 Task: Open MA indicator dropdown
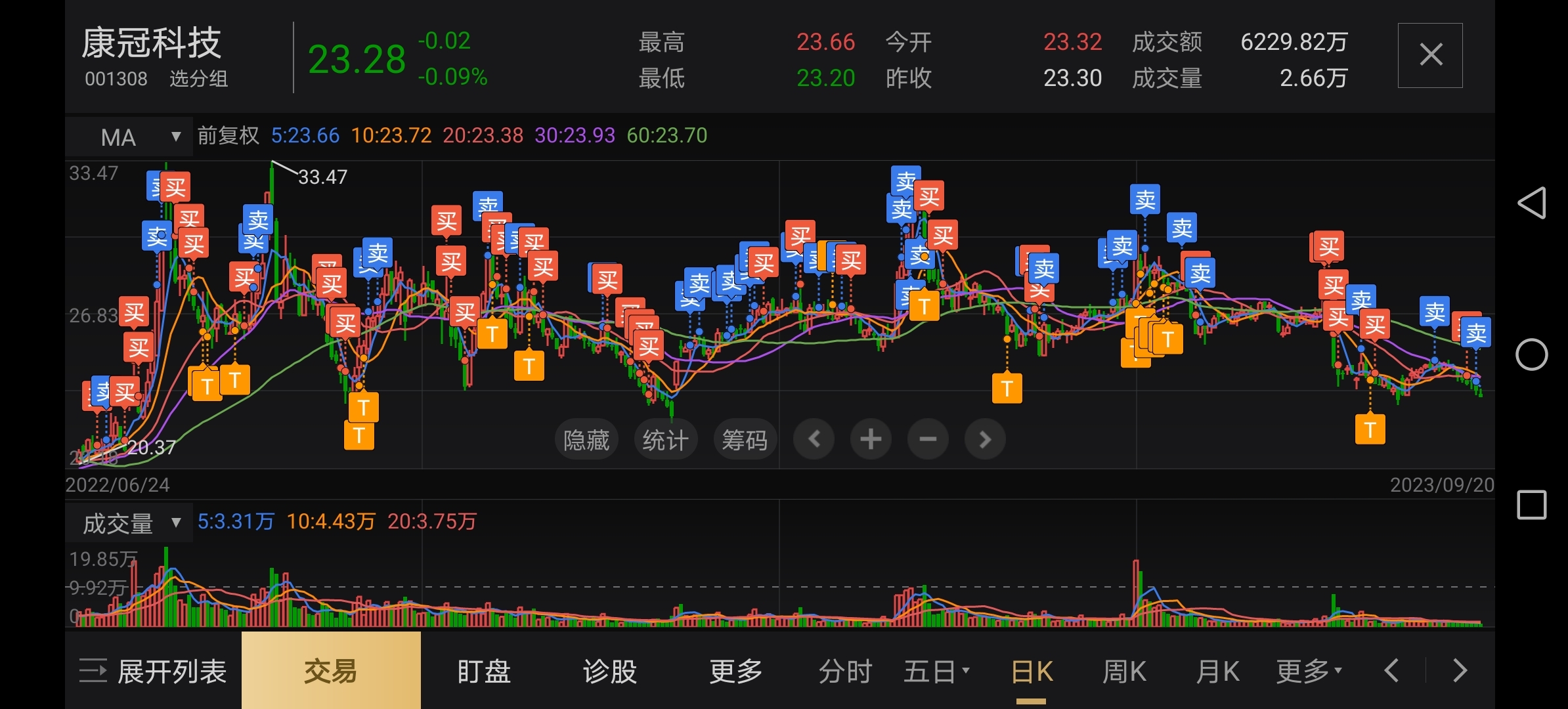(x=129, y=137)
